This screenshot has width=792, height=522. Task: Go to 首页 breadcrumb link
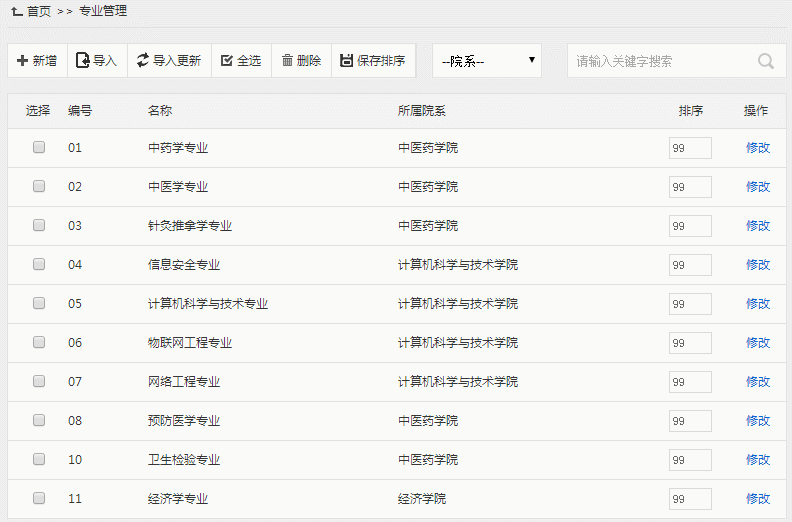[x=39, y=11]
